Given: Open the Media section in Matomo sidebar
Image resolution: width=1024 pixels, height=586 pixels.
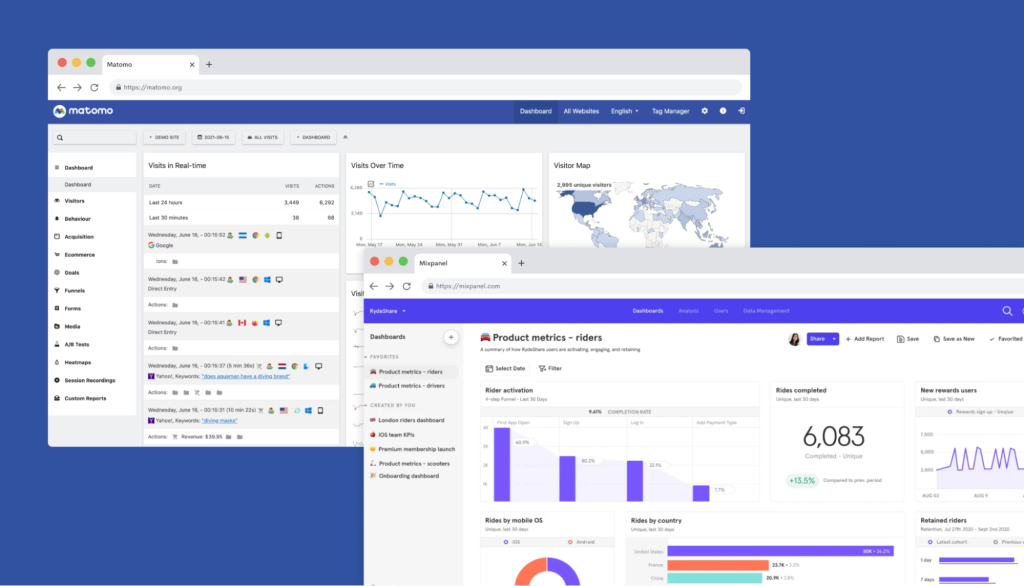Looking at the screenshot, I should [71, 327].
